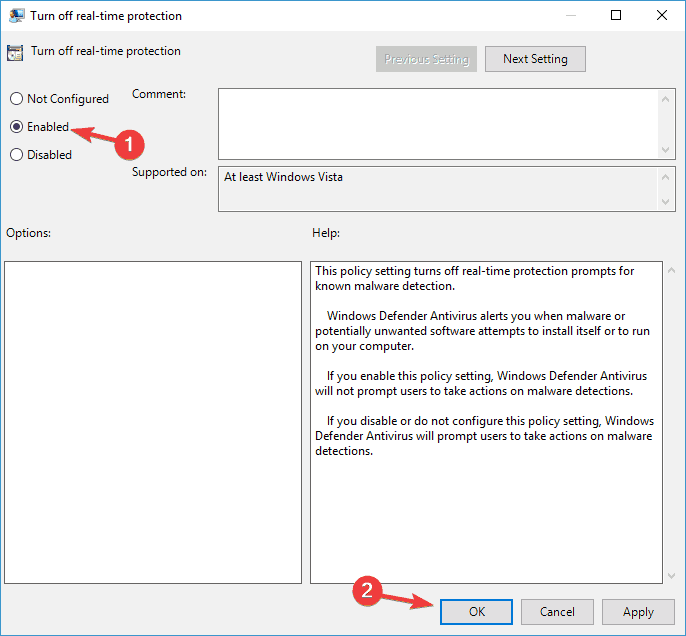Click up arrow in Supported on box
686x636 pixels.
click(667, 176)
